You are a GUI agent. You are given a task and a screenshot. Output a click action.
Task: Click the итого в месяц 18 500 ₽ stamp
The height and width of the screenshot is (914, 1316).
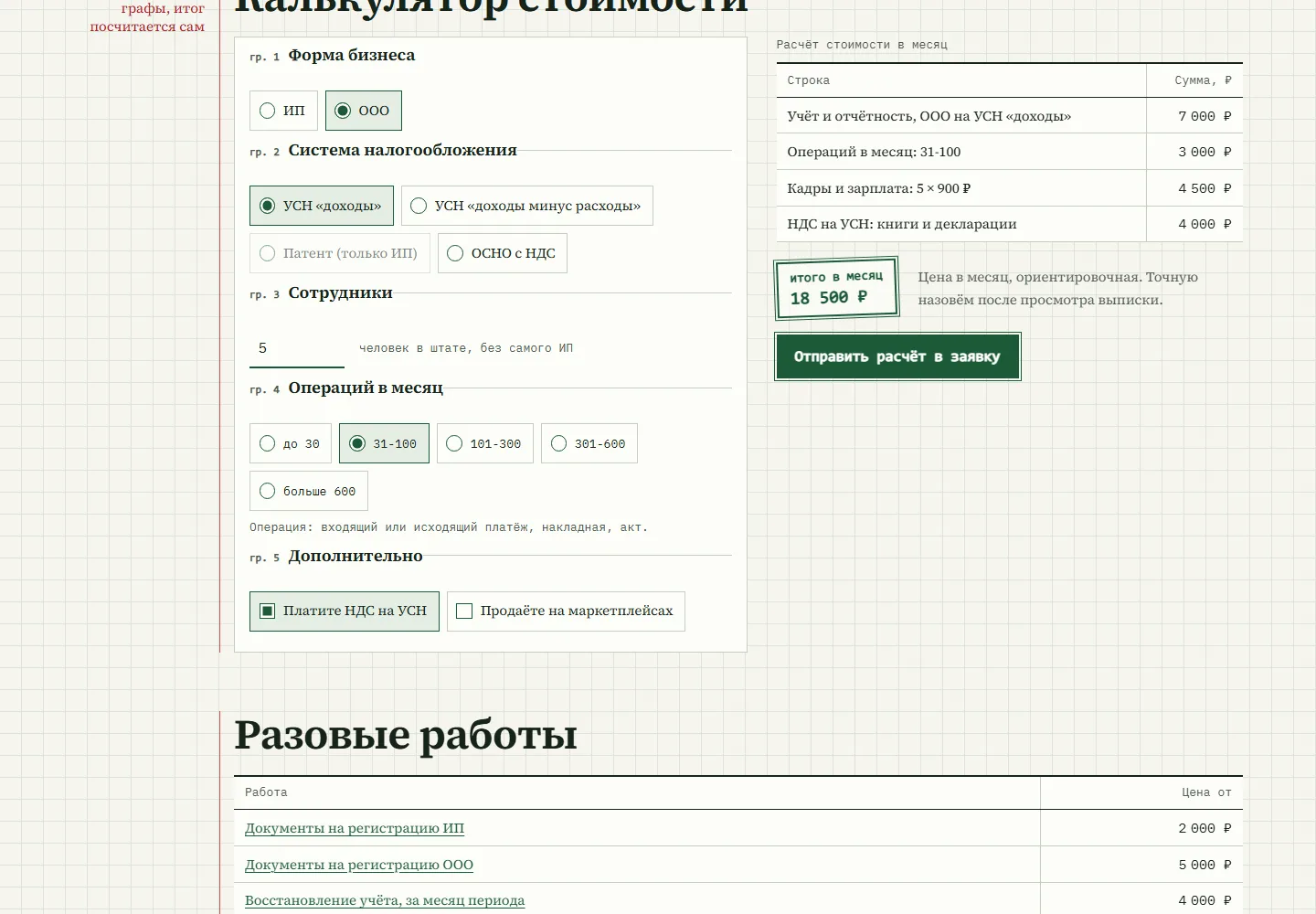point(836,288)
